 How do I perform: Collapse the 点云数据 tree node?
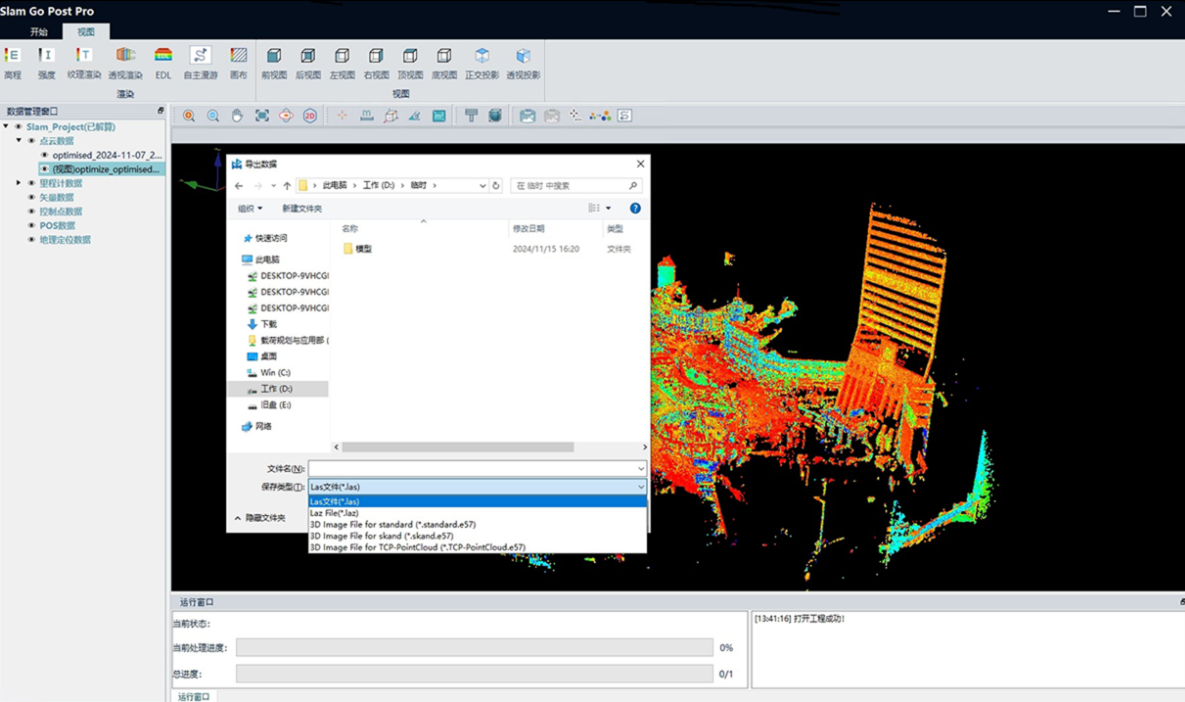click(x=18, y=141)
